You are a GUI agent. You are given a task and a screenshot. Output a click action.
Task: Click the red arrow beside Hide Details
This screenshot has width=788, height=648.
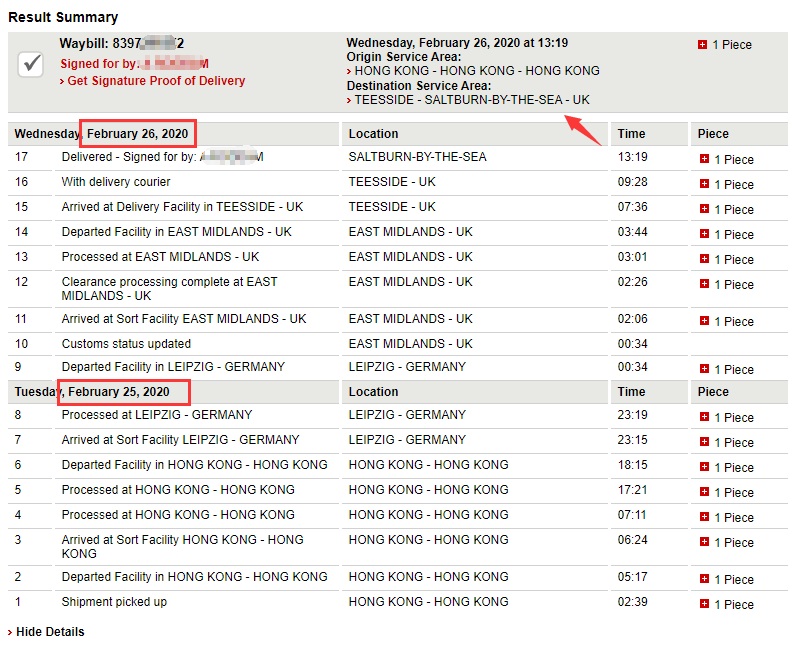(x=10, y=633)
